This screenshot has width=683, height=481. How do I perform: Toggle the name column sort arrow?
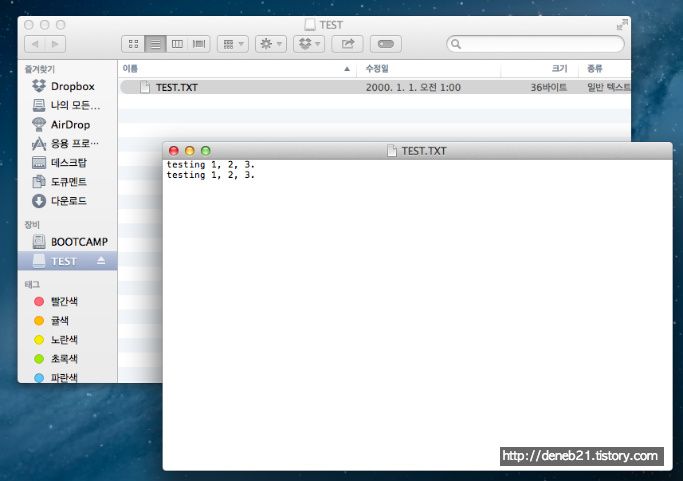tap(347, 69)
